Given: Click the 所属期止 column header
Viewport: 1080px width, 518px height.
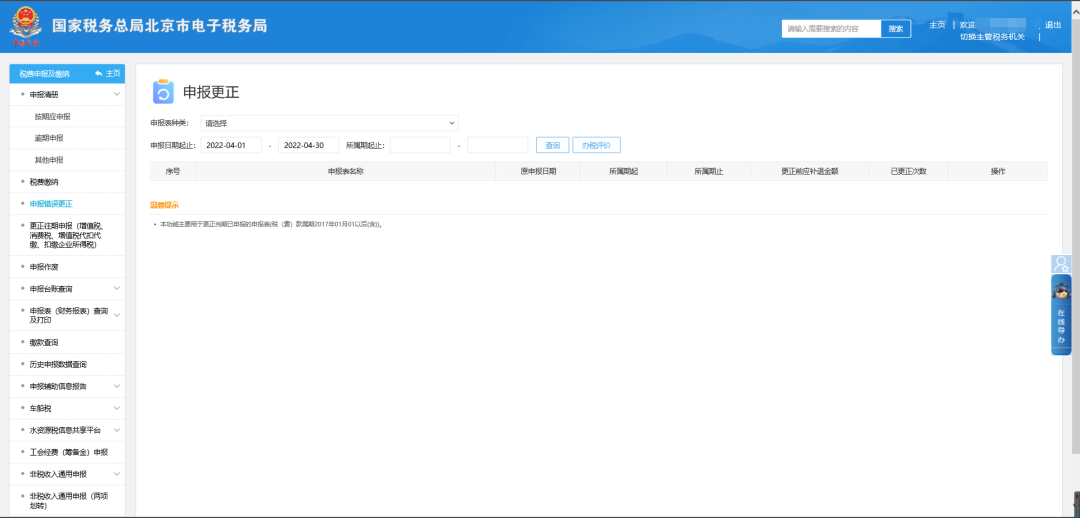Looking at the screenshot, I should [709, 172].
